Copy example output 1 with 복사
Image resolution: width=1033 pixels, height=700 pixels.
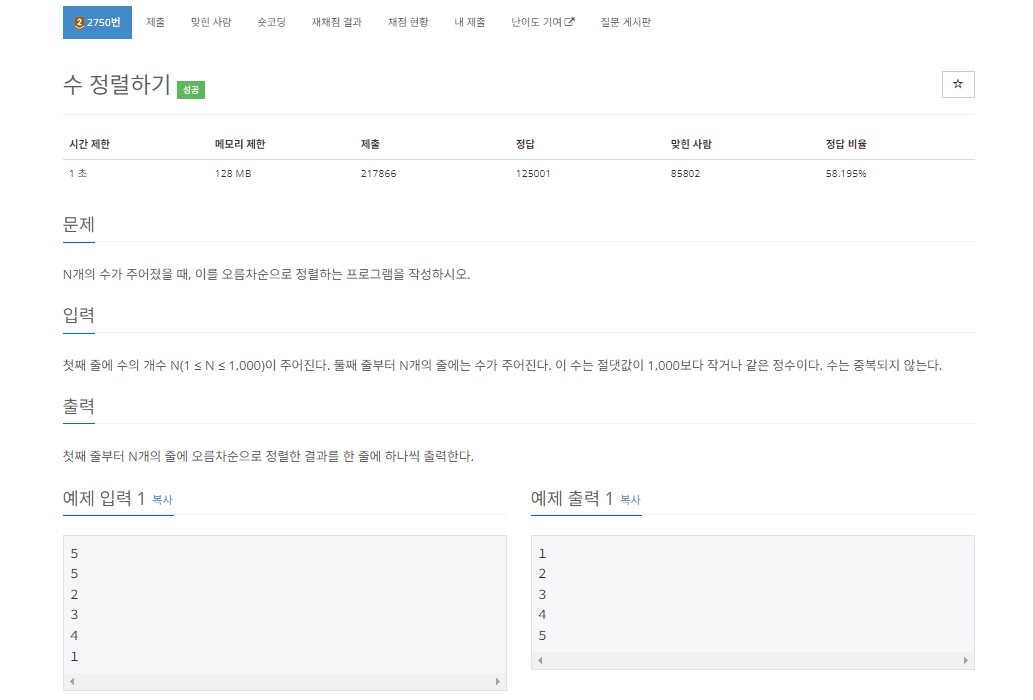(630, 500)
